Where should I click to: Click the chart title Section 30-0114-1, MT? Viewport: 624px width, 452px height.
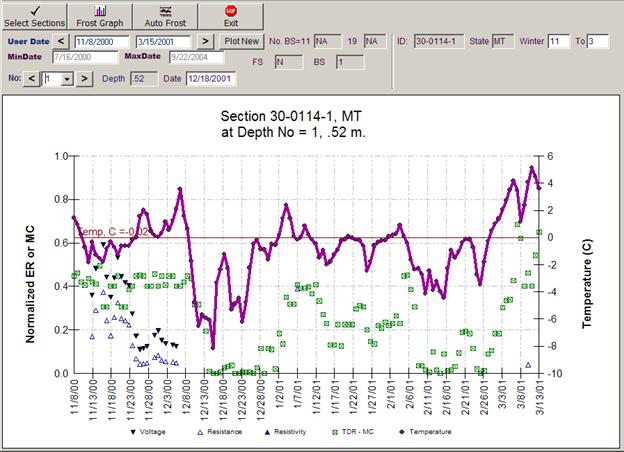pos(291,117)
